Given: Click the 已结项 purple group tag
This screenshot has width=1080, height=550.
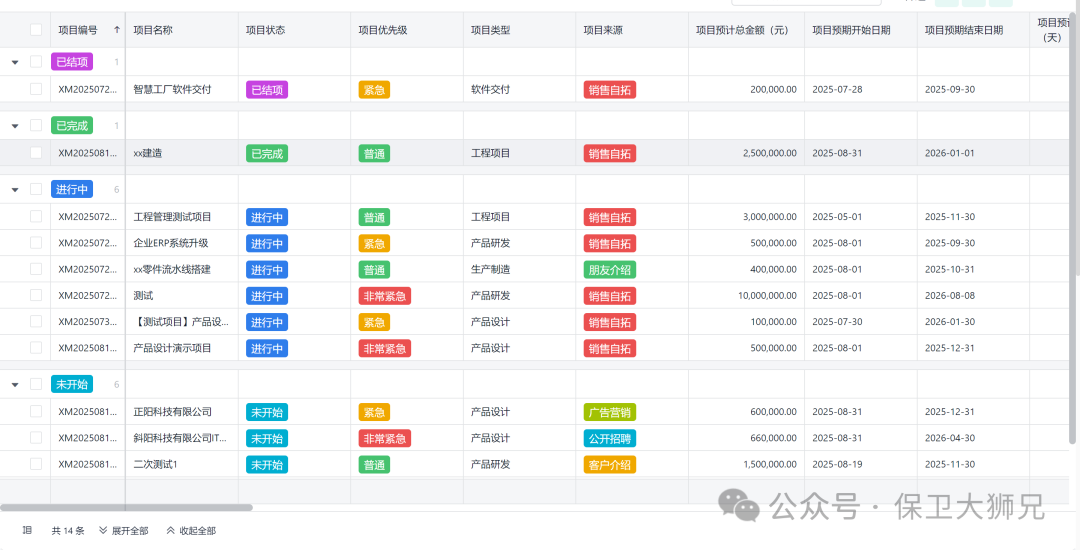Looking at the screenshot, I should pyautogui.click(x=72, y=62).
